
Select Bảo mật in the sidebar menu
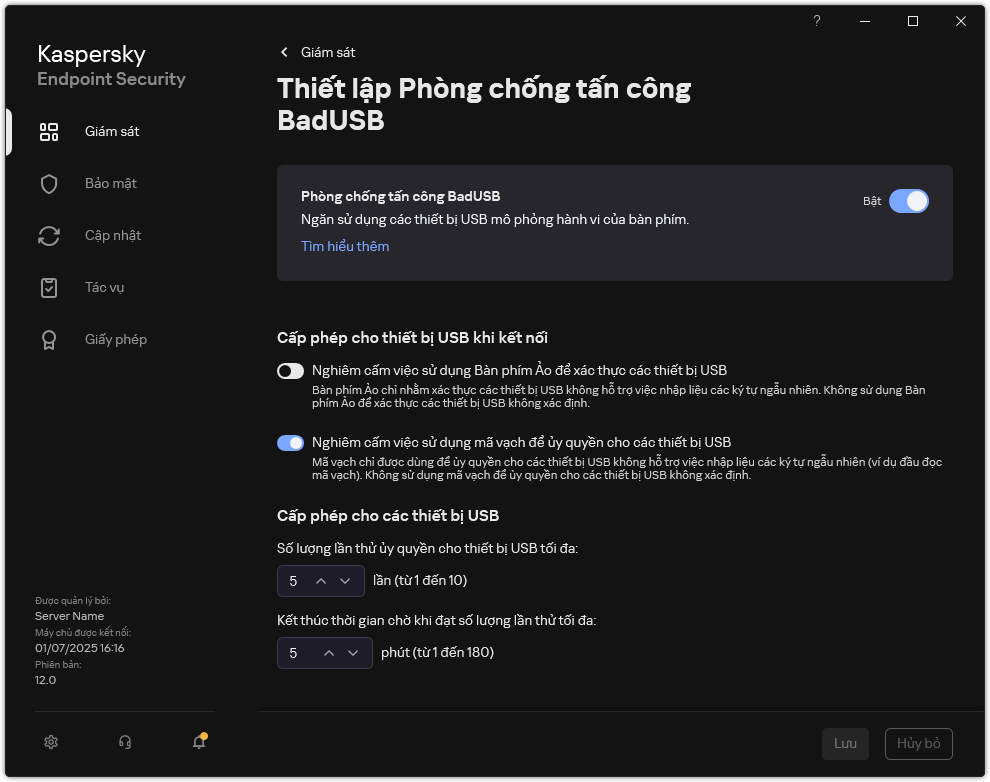point(111,184)
